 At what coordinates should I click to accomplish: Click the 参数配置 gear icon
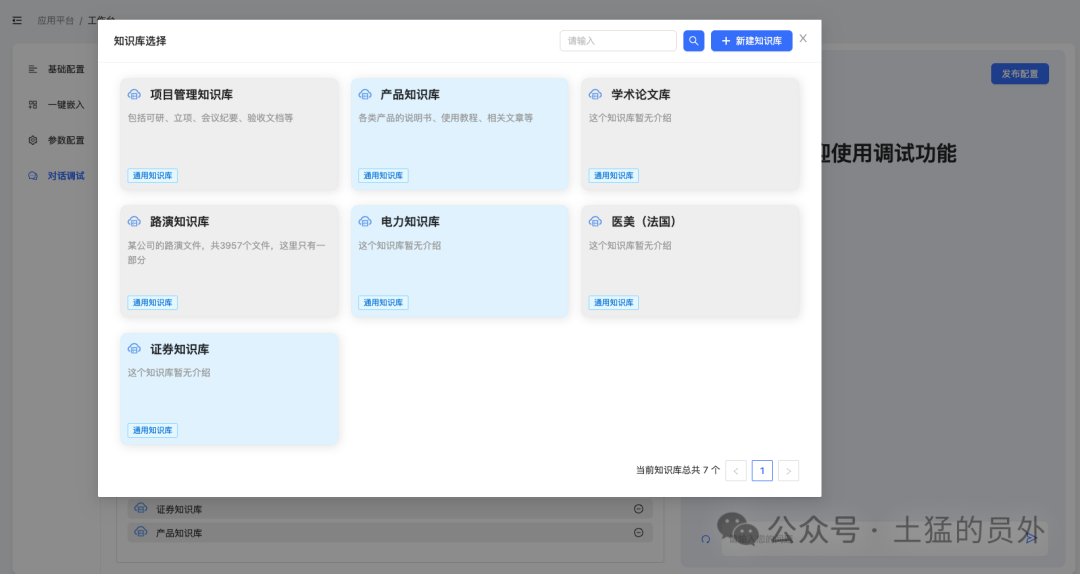point(32,140)
